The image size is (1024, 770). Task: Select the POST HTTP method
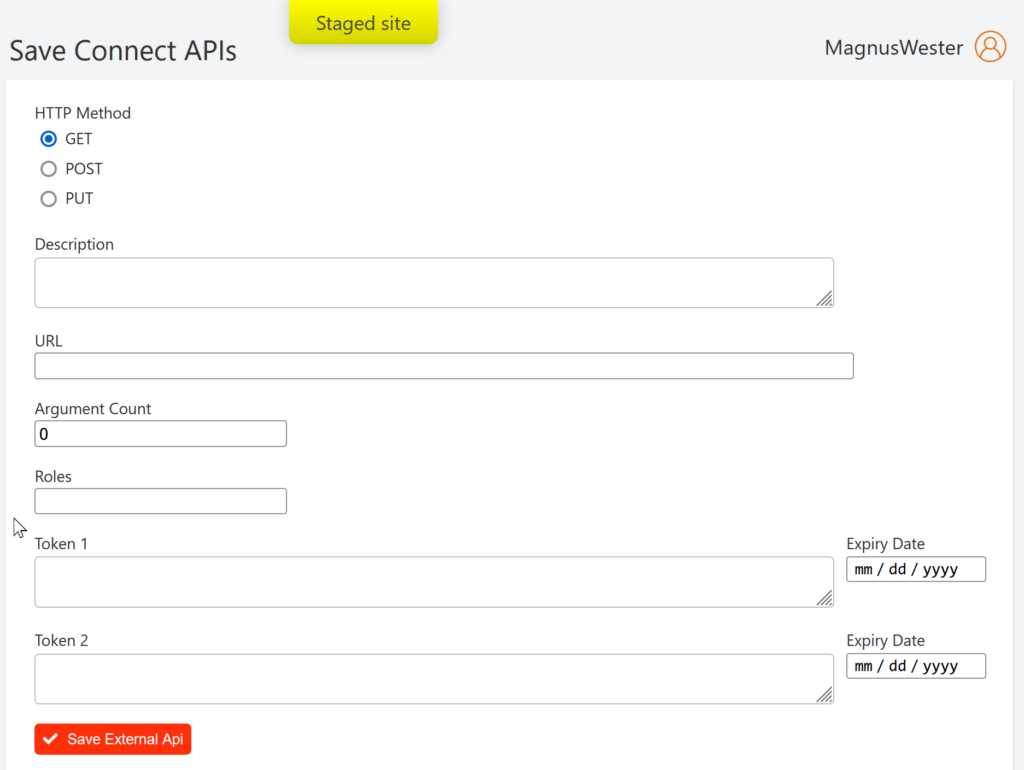(48, 169)
